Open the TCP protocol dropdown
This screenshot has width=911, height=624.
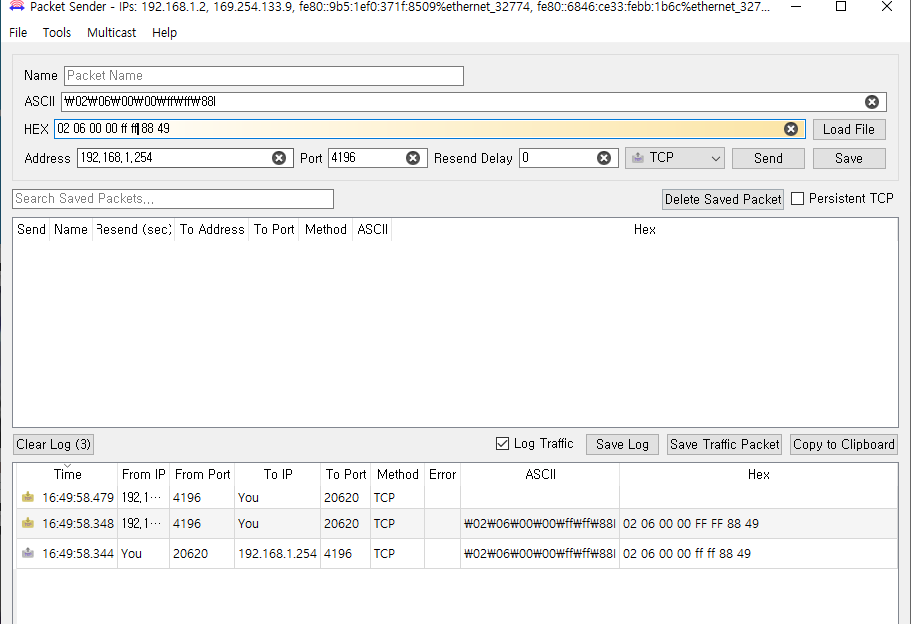click(x=675, y=158)
